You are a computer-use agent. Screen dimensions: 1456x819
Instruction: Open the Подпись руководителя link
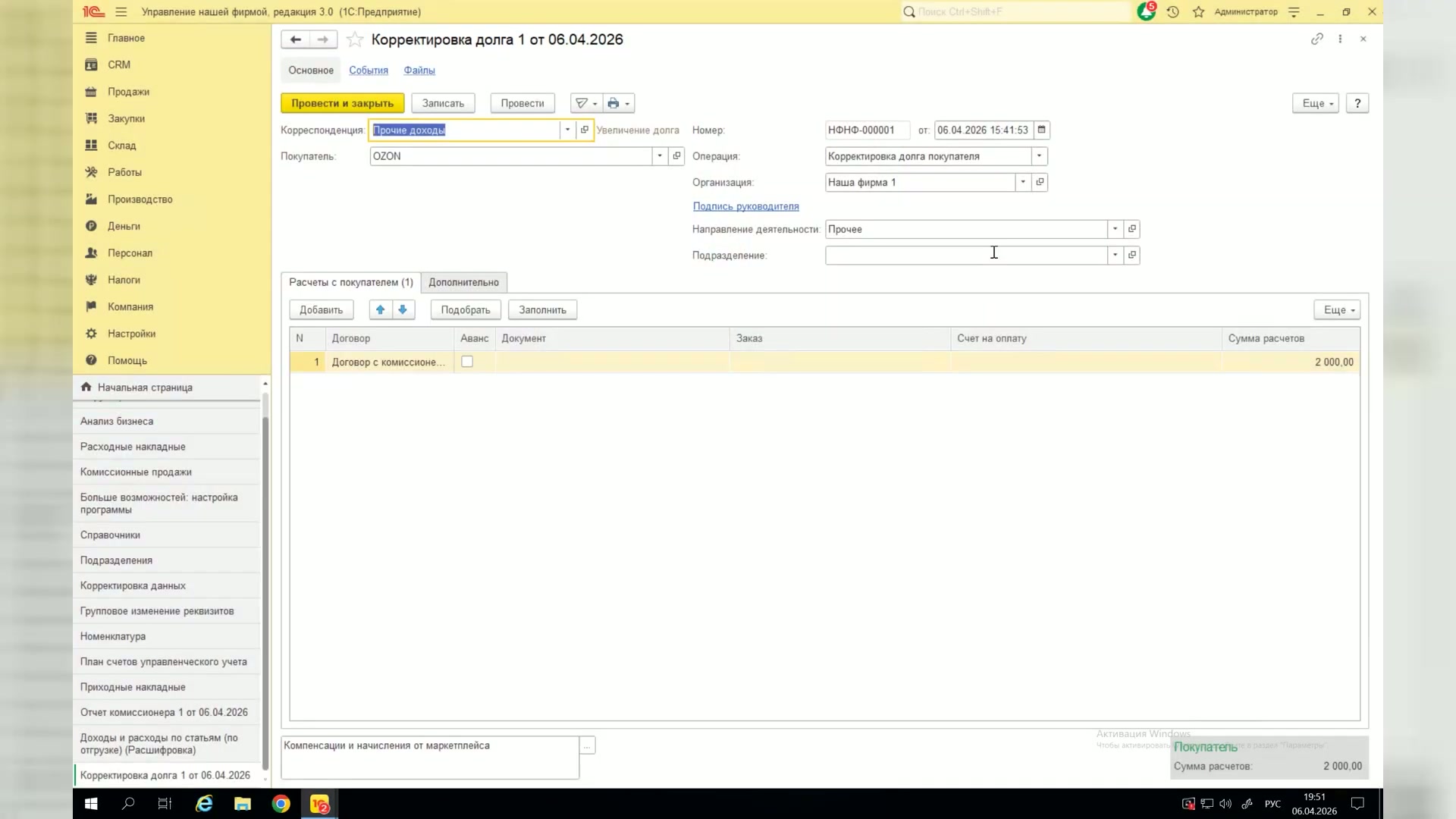[x=745, y=206]
